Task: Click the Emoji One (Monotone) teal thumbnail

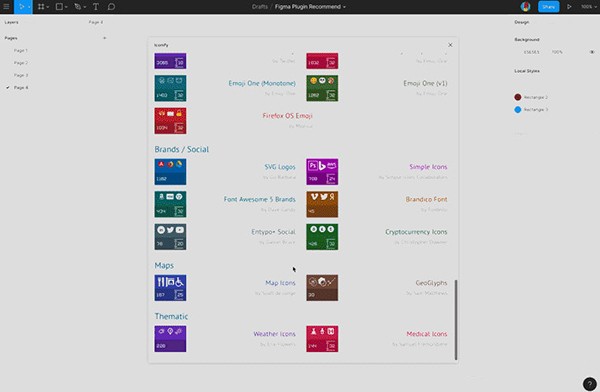Action: (170, 88)
